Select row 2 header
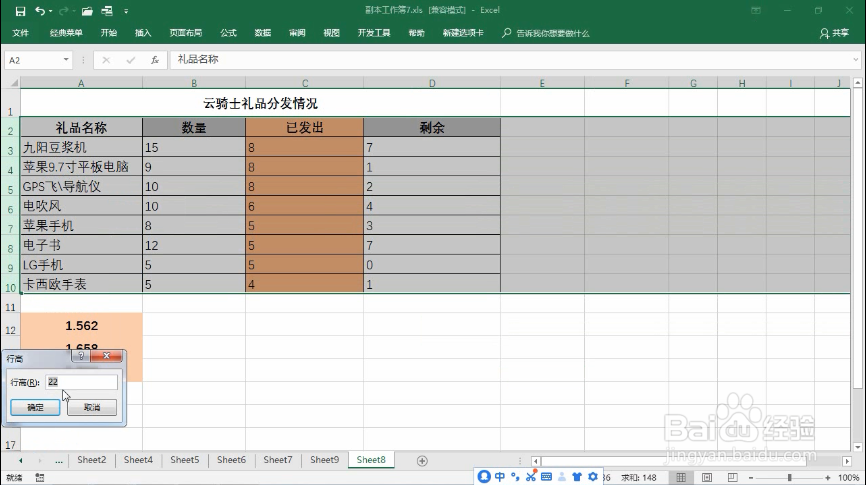 (x=10, y=128)
